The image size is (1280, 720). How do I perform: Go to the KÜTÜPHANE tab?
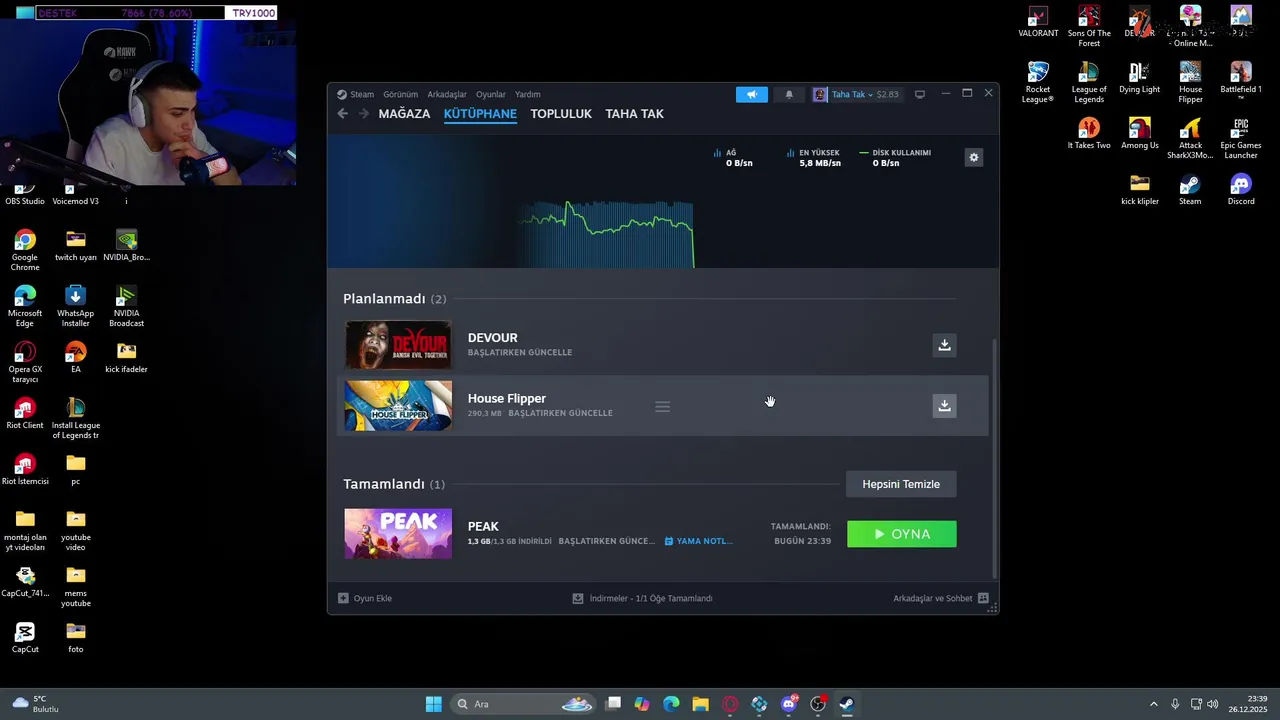480,114
